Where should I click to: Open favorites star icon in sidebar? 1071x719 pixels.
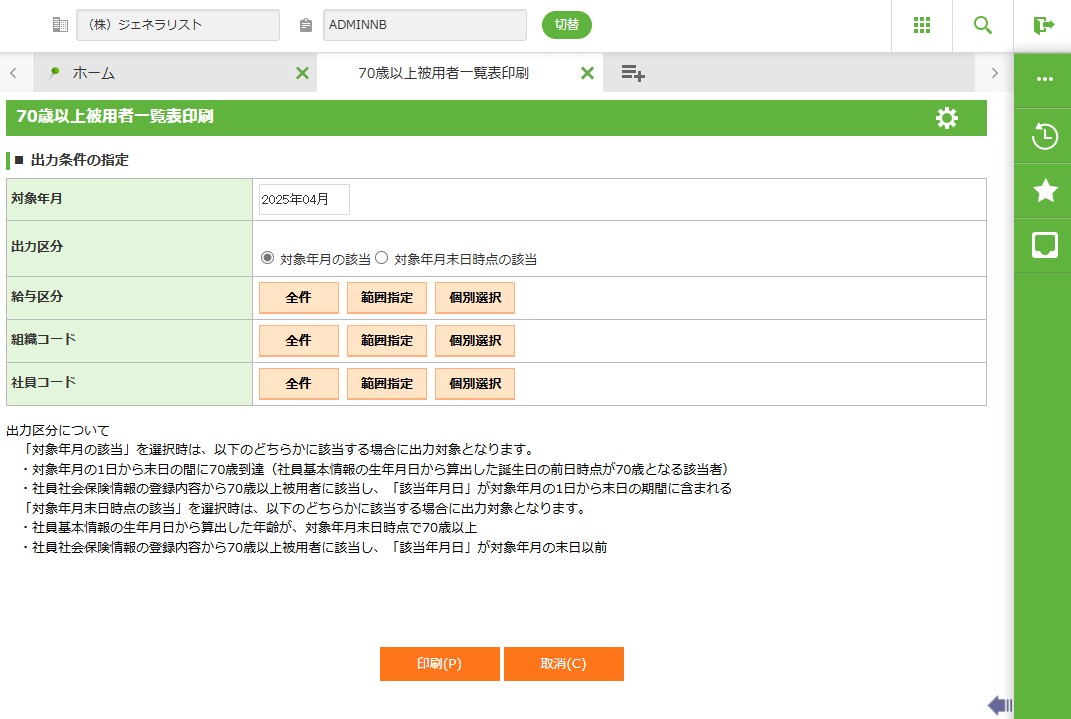click(1044, 190)
